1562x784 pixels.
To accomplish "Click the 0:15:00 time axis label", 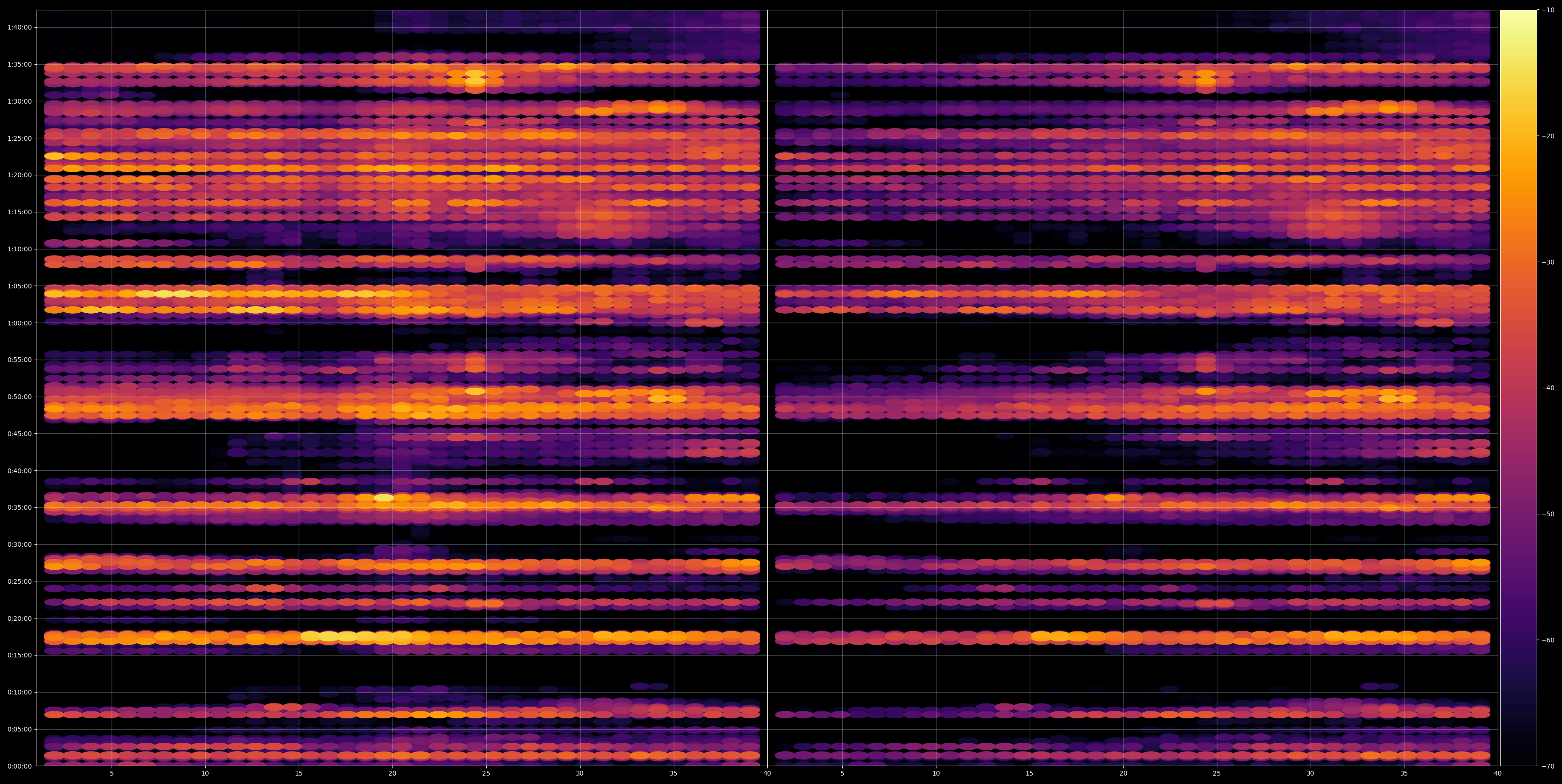I will pos(19,655).
